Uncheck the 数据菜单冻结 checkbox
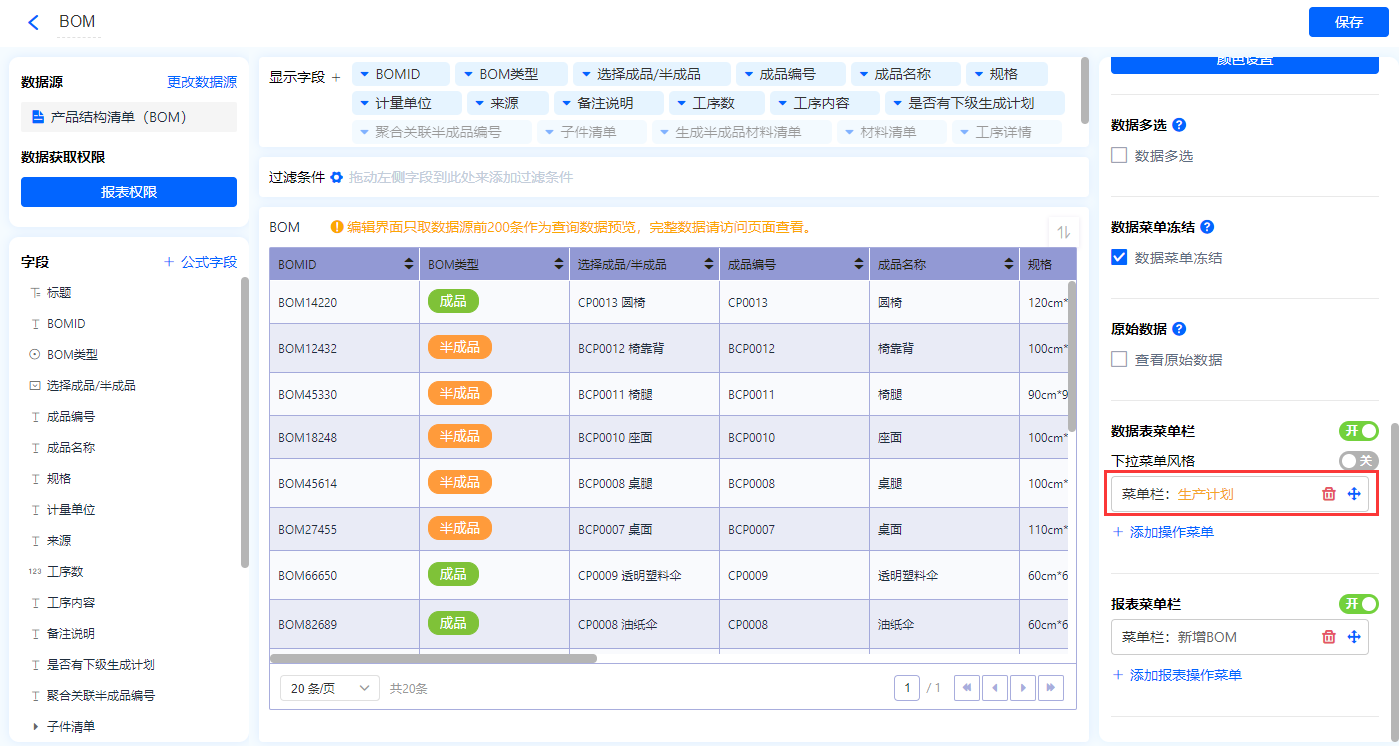The width and height of the screenshot is (1399, 746). (x=1119, y=258)
